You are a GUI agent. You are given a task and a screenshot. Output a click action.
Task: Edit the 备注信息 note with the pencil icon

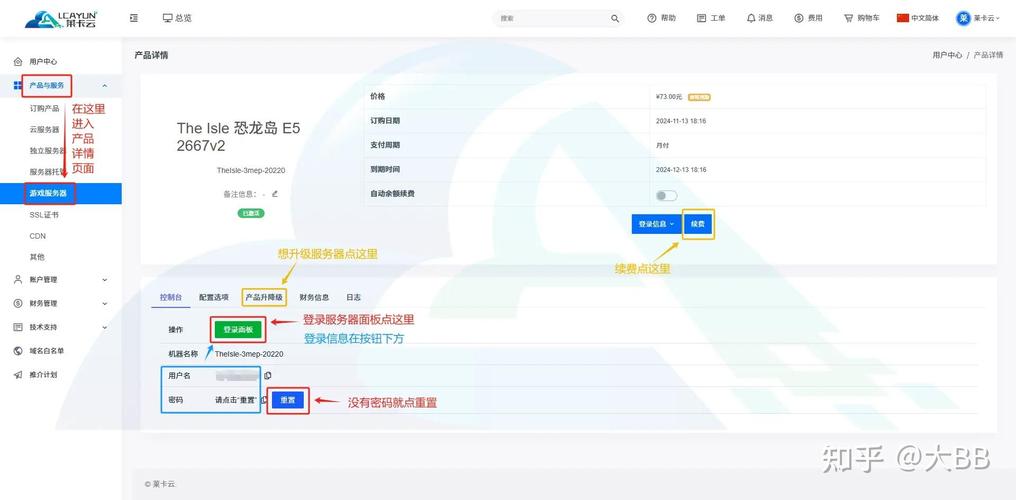point(275,193)
